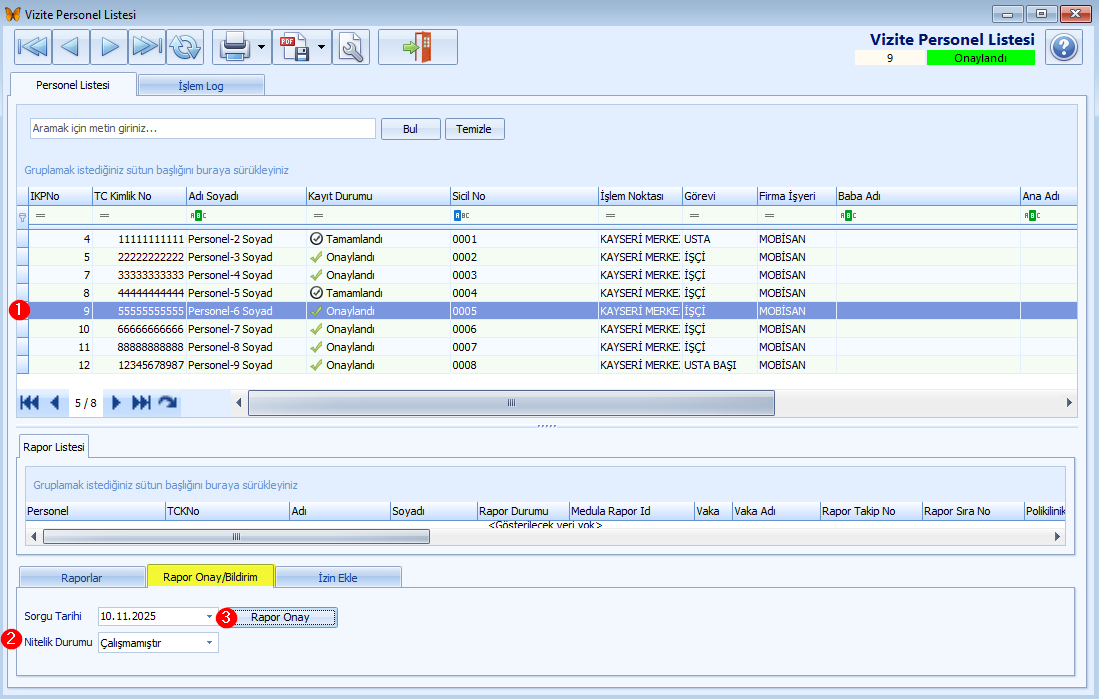1099x699 pixels.
Task: Click the search text input field
Action: click(202, 129)
